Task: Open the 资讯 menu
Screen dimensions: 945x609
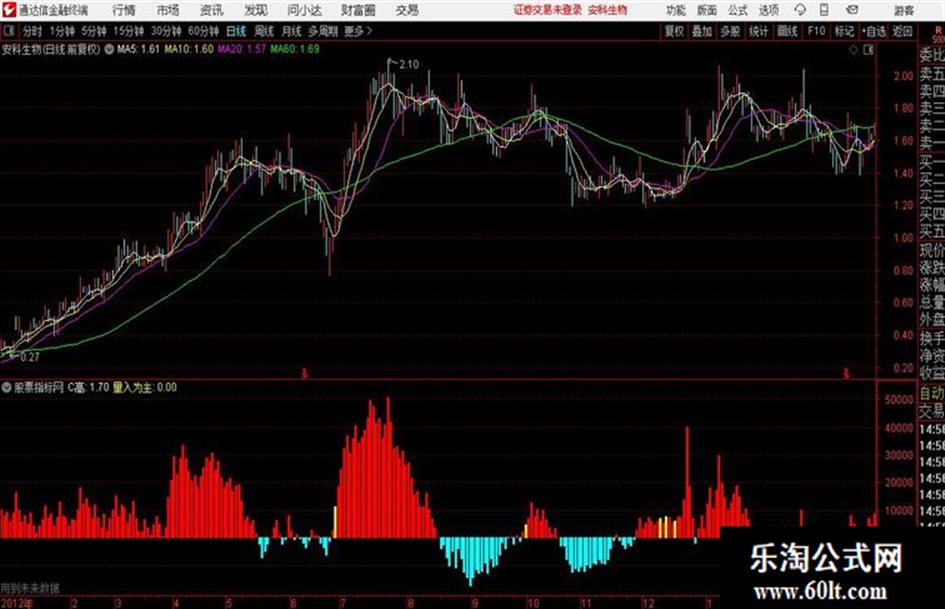Action: point(211,10)
